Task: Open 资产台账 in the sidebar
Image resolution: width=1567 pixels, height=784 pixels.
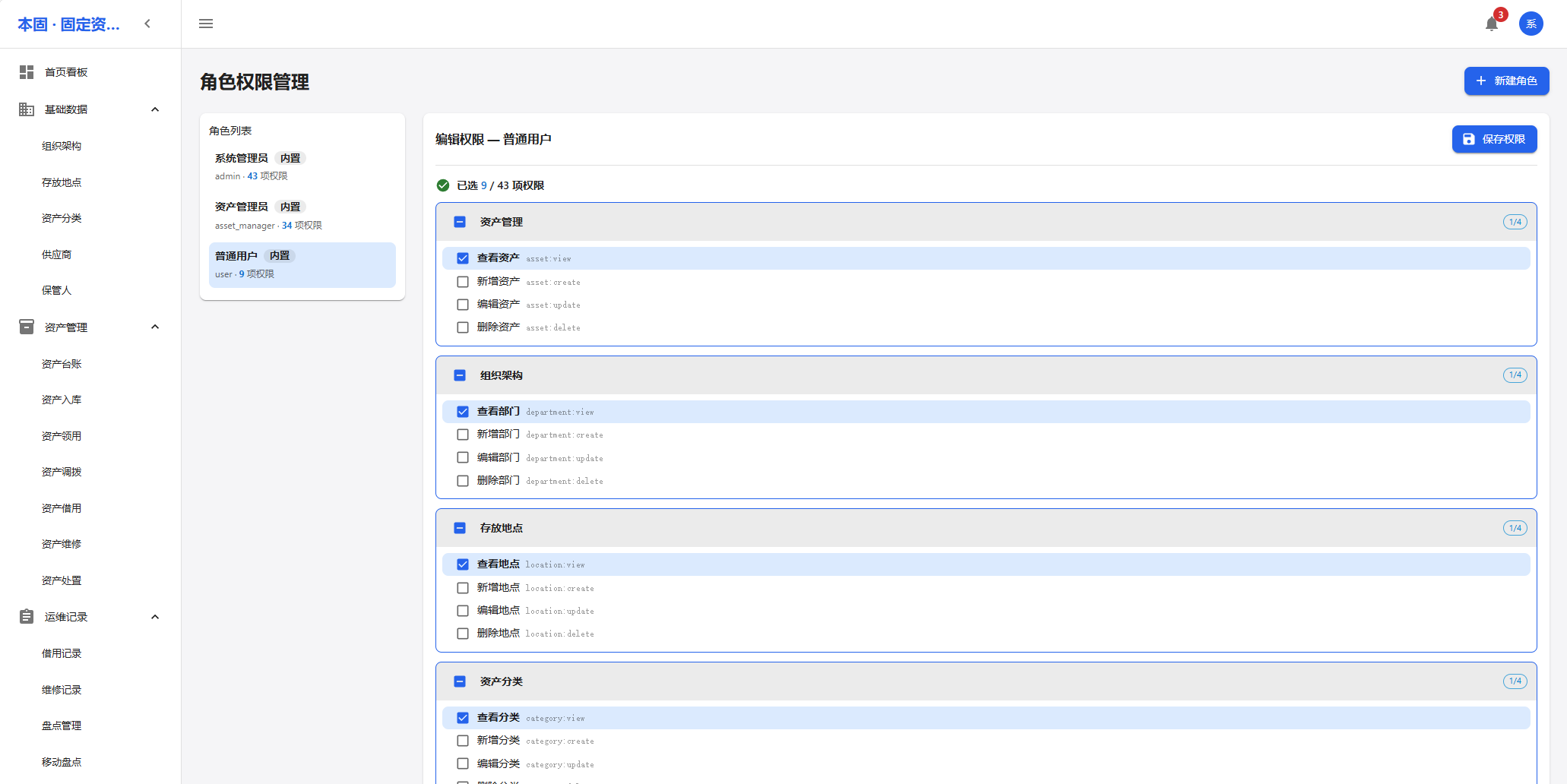Action: [62, 364]
